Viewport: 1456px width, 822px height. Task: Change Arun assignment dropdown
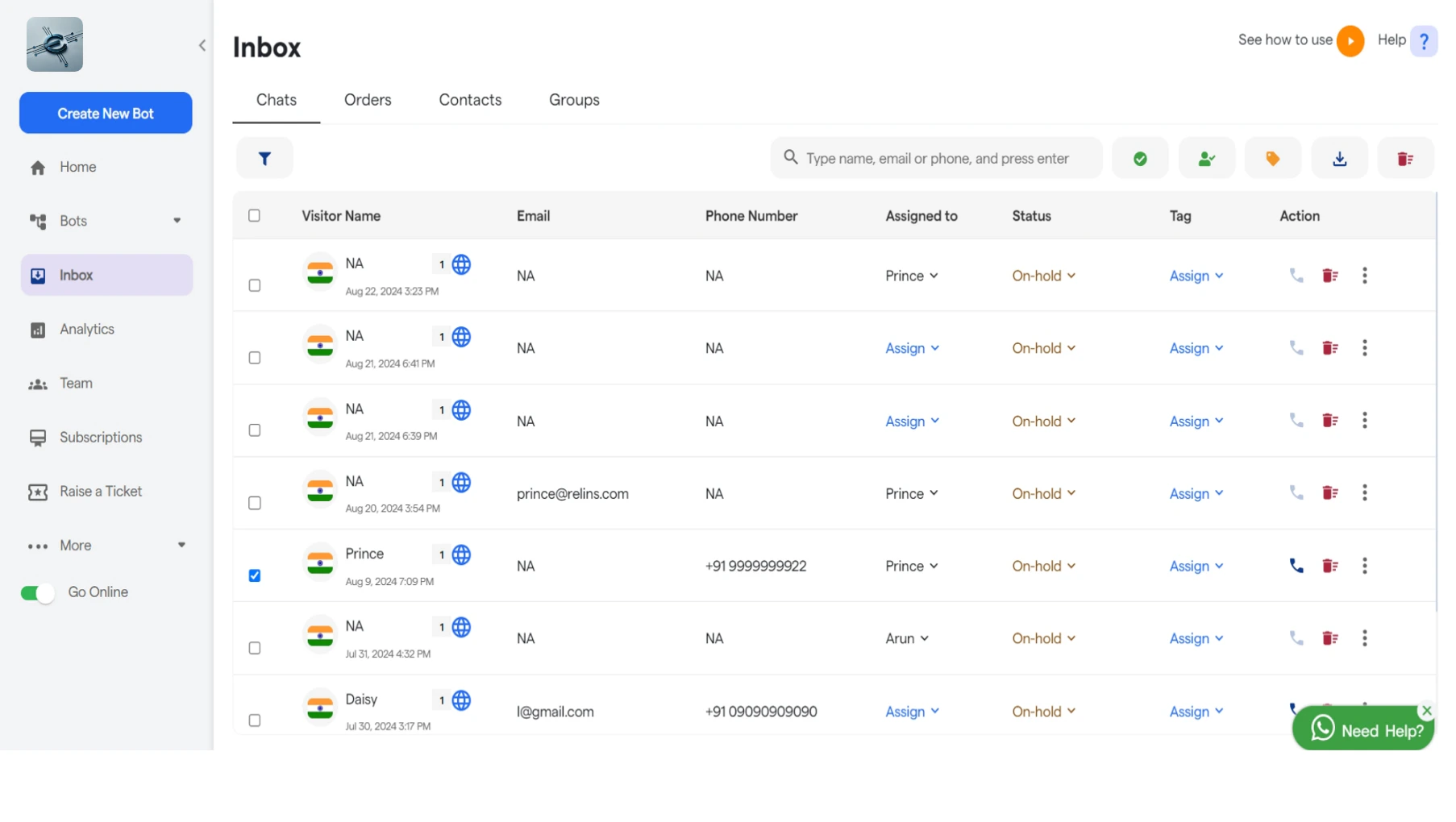(x=907, y=638)
